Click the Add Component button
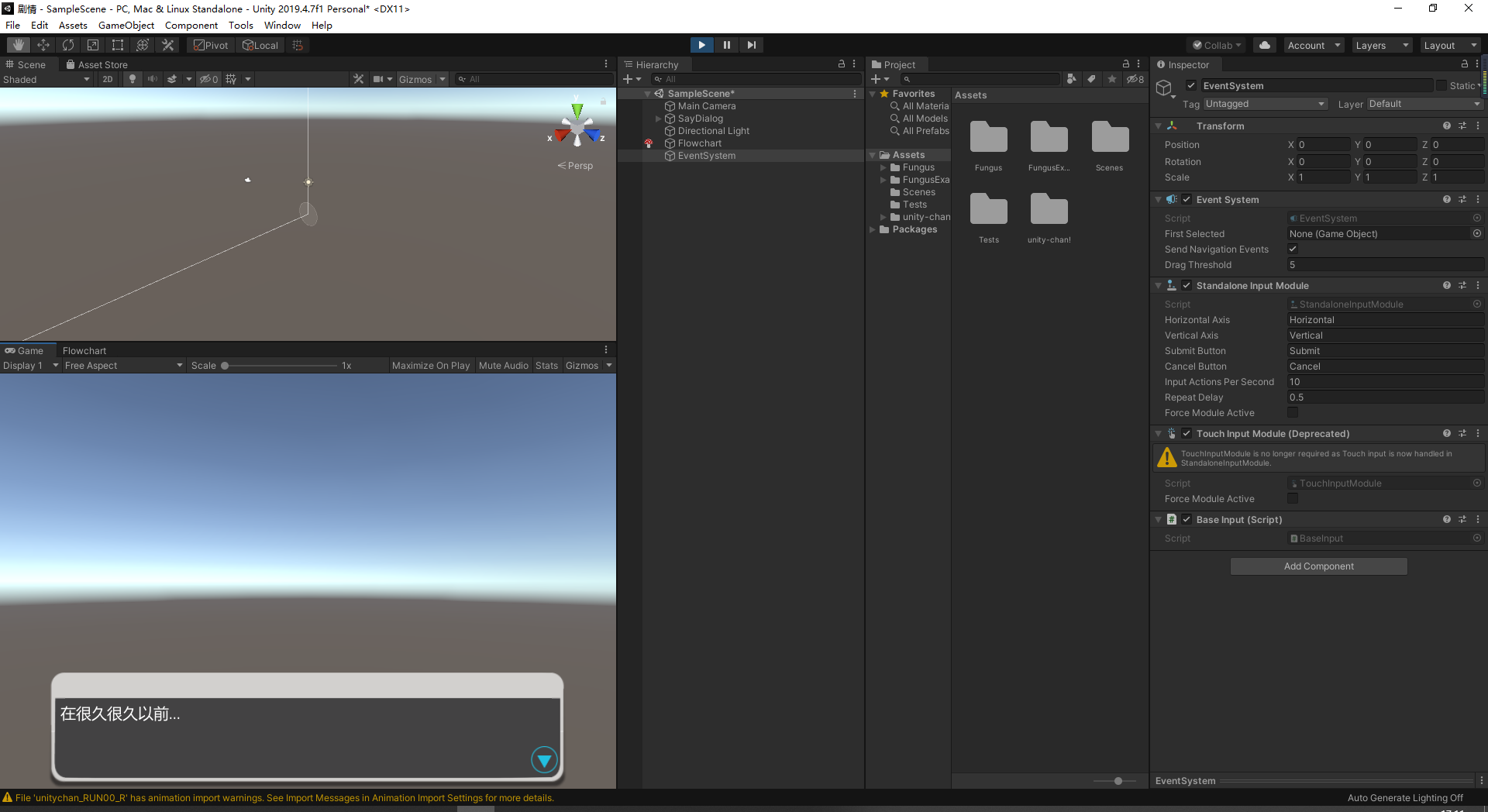This screenshot has width=1488, height=812. (x=1317, y=566)
